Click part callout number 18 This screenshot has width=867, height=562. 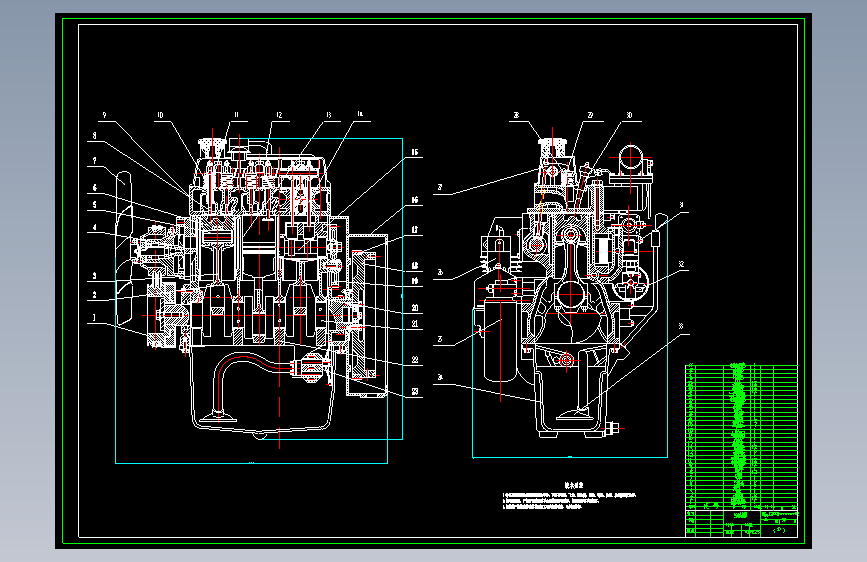pyautogui.click(x=415, y=266)
